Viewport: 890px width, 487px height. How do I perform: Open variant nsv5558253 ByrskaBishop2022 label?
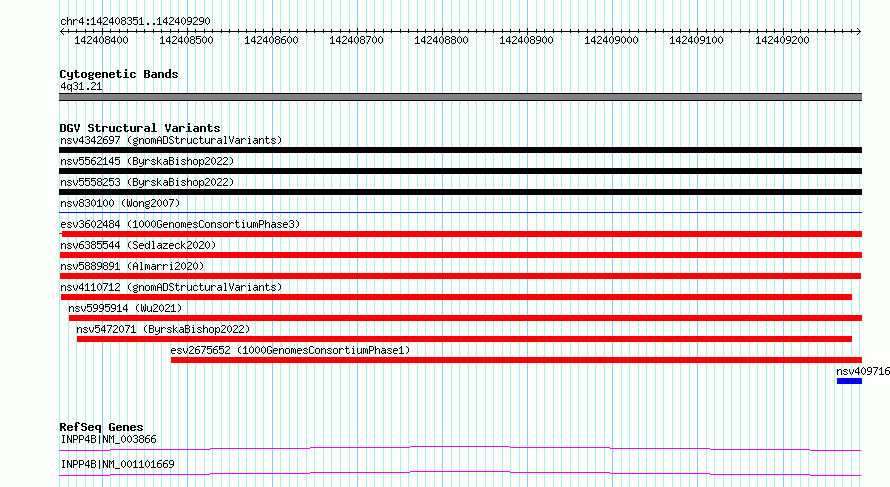pyautogui.click(x=147, y=182)
